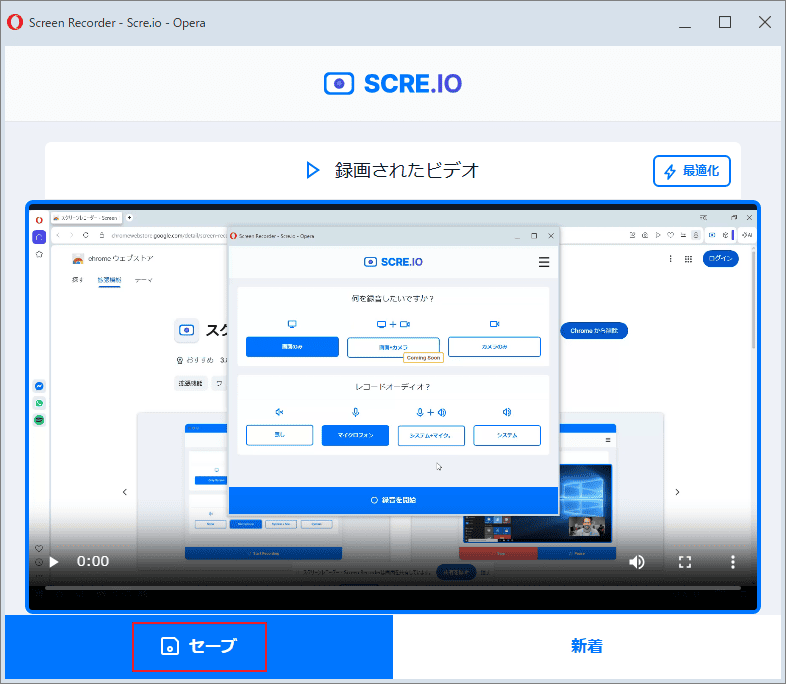Close the Screen Recorder window
786x684 pixels.
click(x=765, y=23)
